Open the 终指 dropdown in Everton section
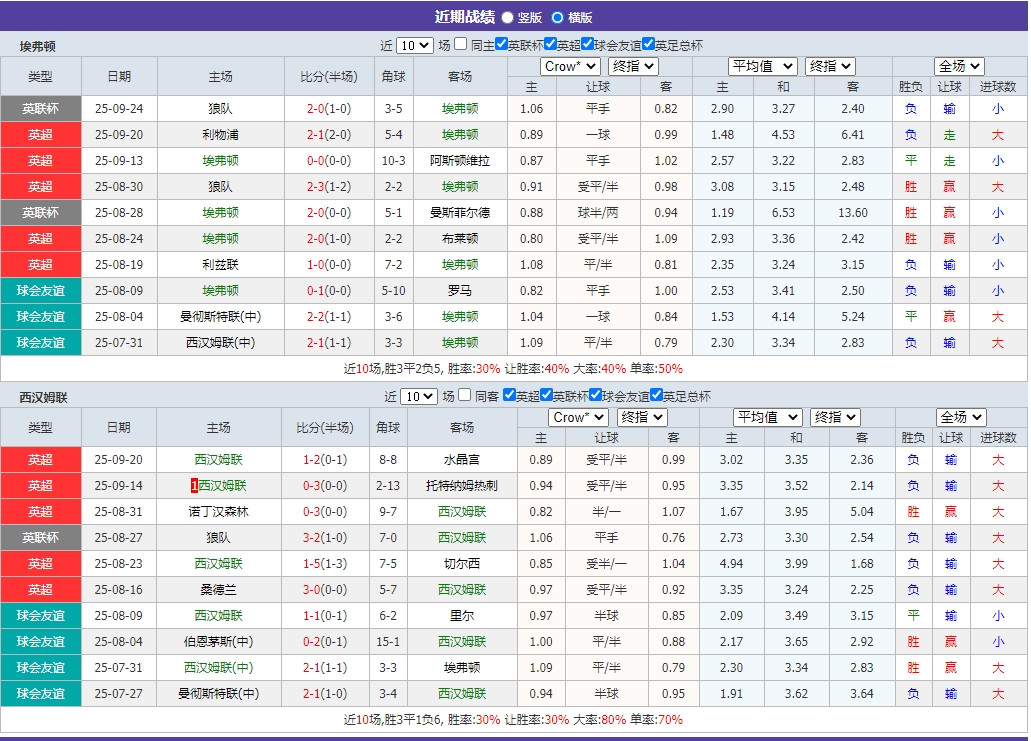 [x=633, y=66]
